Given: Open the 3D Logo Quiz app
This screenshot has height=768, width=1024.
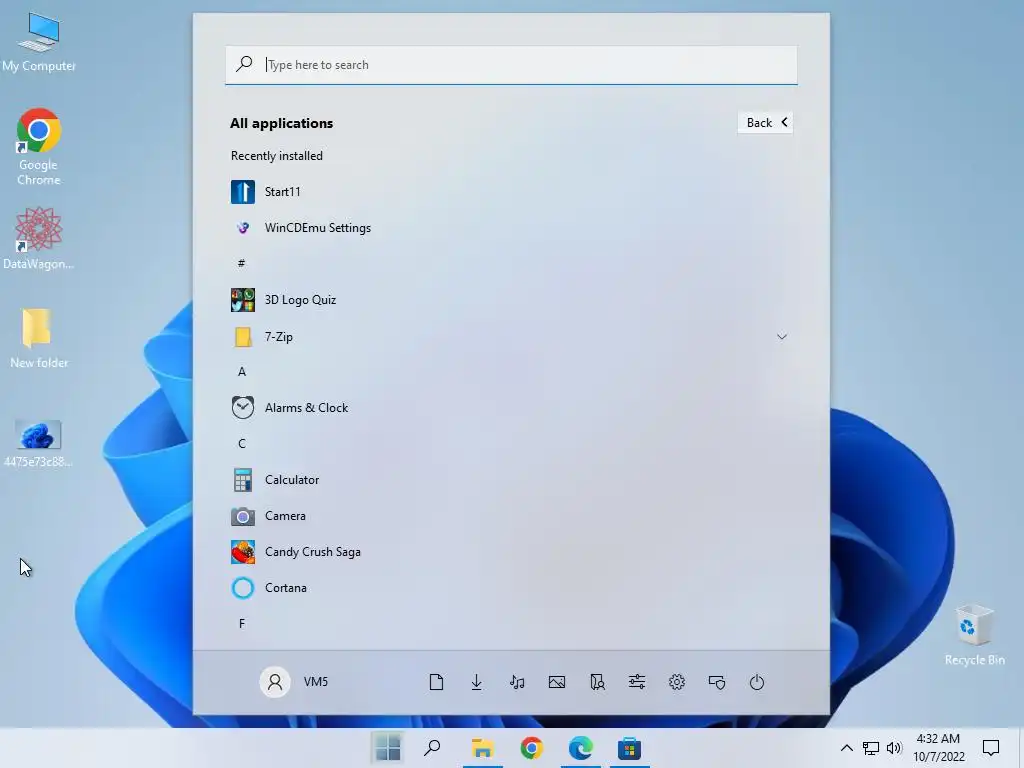Looking at the screenshot, I should pyautogui.click(x=511, y=300).
